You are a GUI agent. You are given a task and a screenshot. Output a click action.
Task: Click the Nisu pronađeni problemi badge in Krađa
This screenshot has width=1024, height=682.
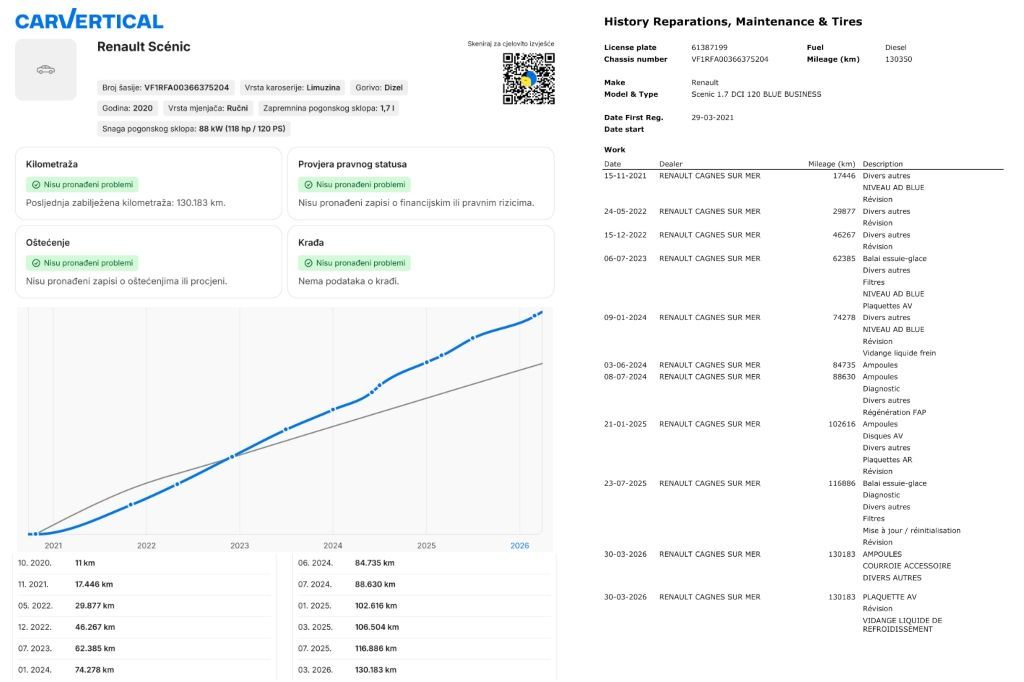click(x=354, y=263)
